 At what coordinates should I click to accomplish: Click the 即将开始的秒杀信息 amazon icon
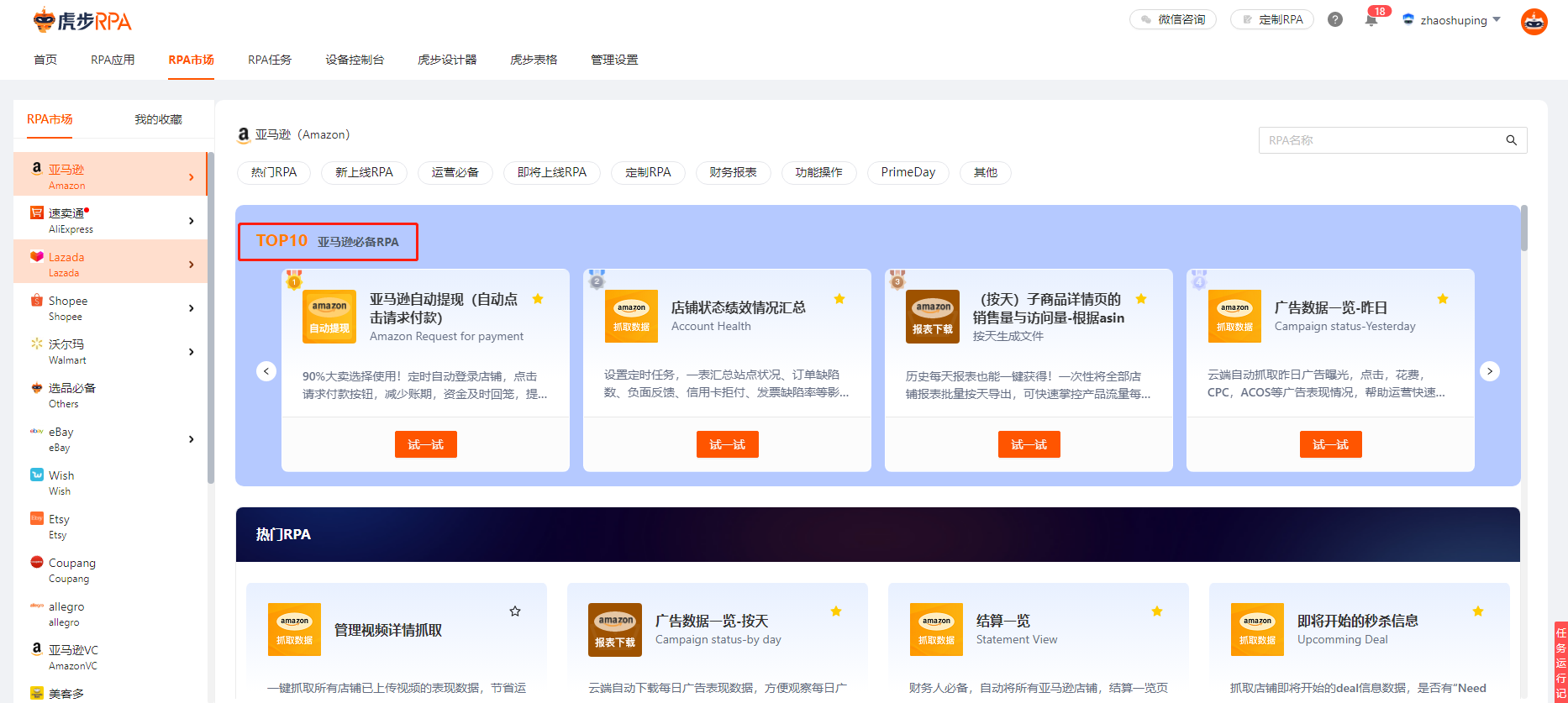coord(1257,630)
